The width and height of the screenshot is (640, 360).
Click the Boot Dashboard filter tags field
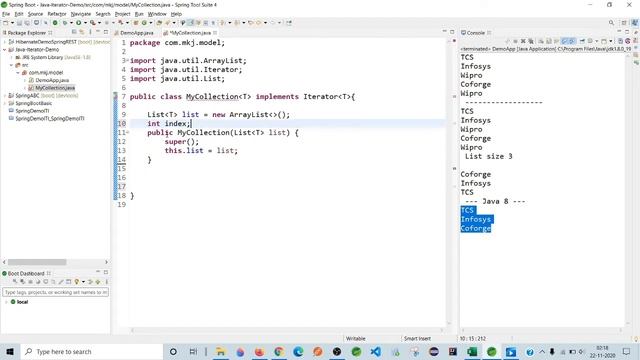tap(56, 292)
